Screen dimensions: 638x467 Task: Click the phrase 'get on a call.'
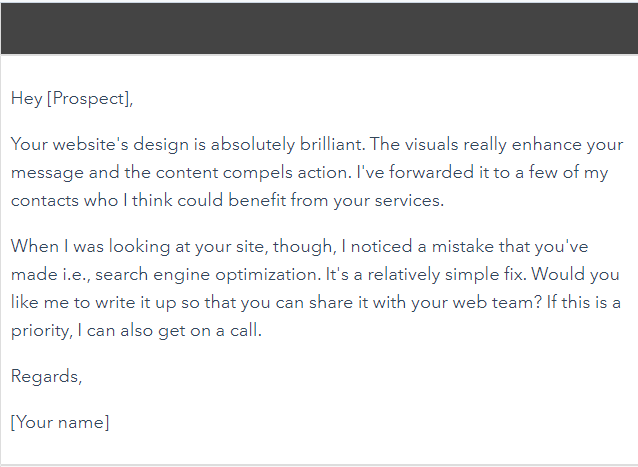tap(210, 330)
